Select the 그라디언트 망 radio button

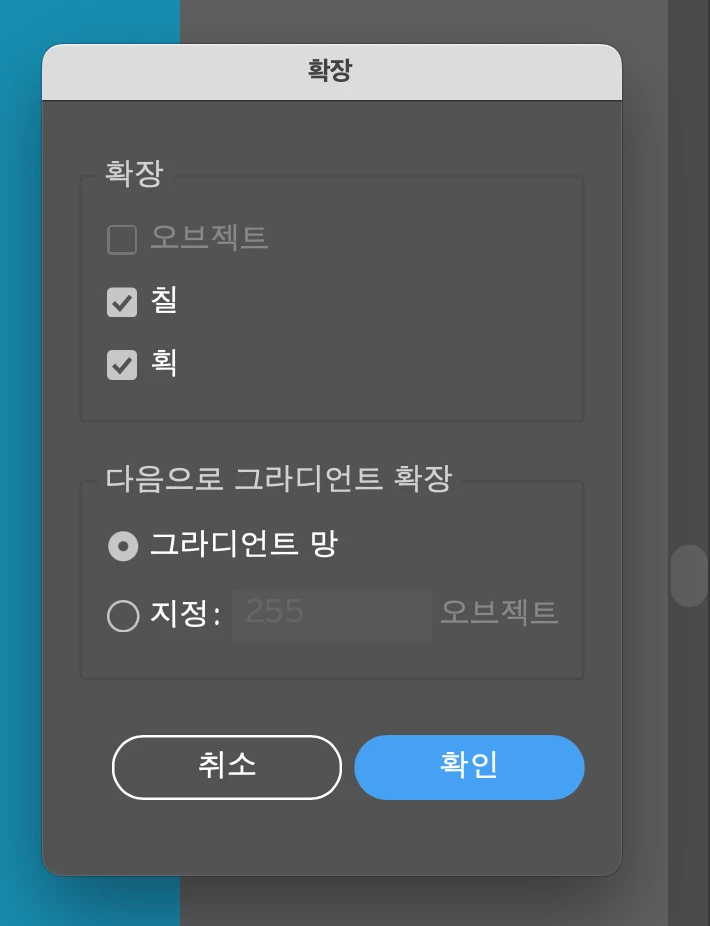[x=123, y=546]
